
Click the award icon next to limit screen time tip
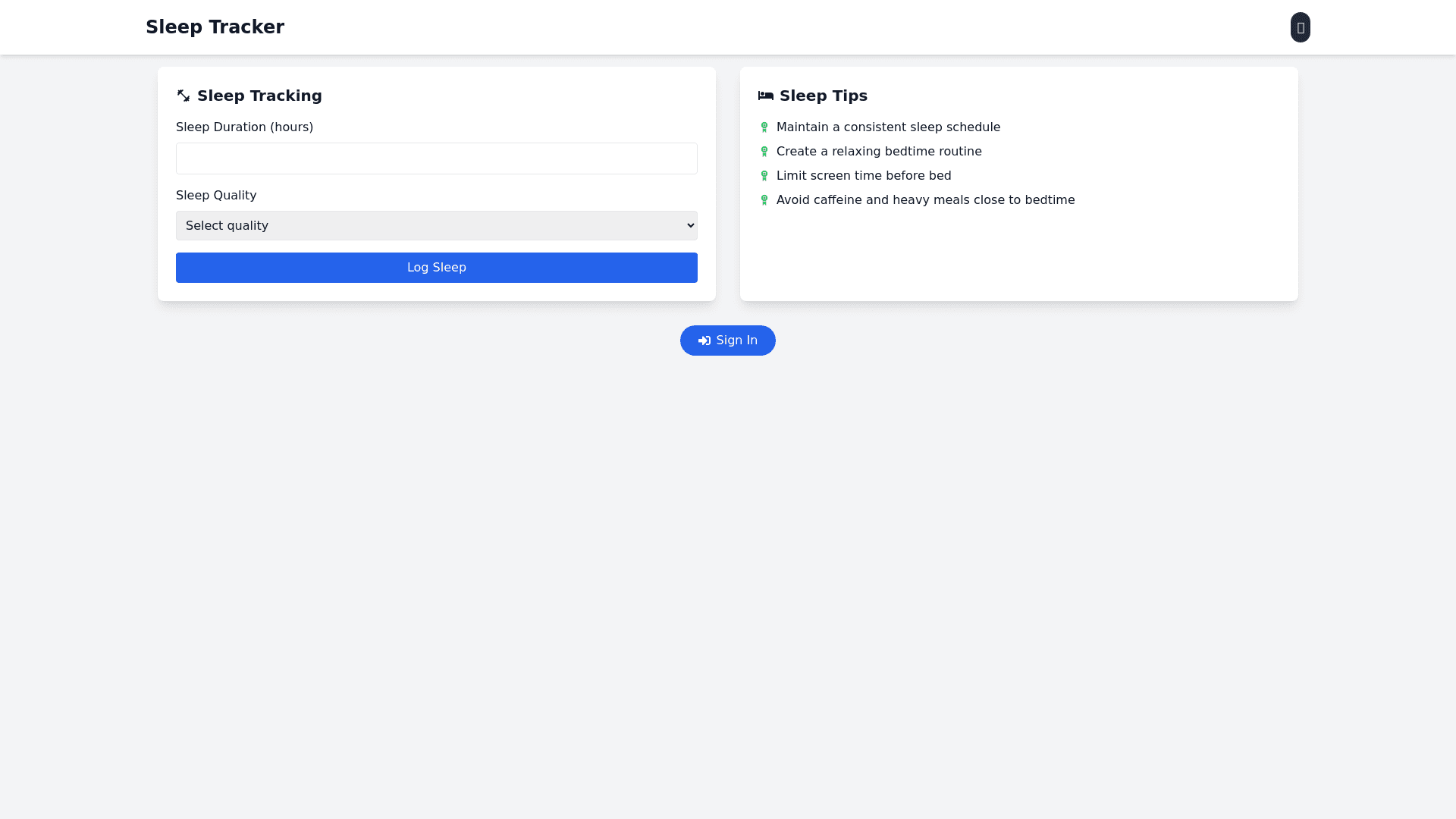tap(764, 176)
